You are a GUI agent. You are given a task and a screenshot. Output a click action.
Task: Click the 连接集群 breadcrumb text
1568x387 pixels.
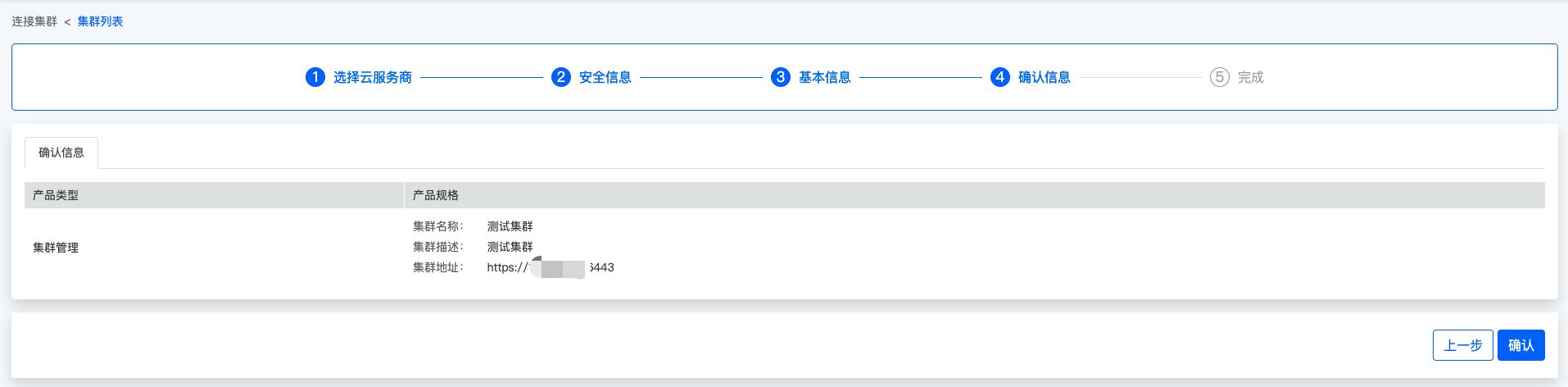coord(34,21)
